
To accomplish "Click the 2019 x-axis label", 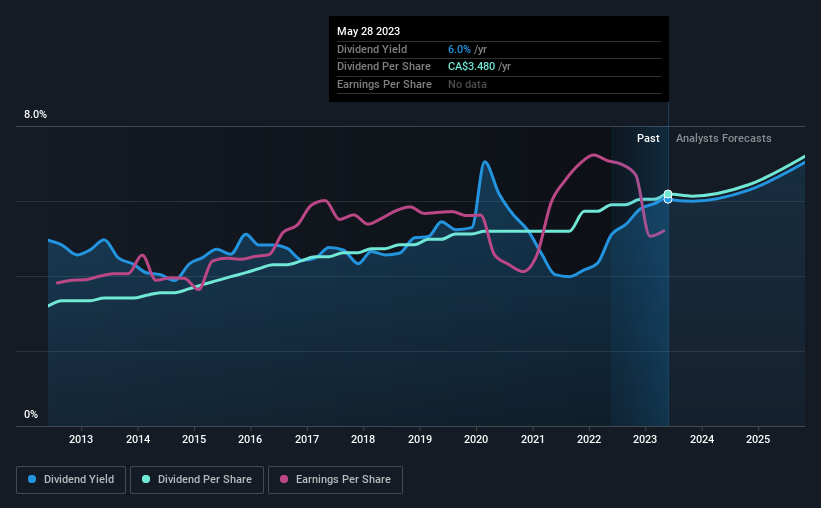I will 420,439.
